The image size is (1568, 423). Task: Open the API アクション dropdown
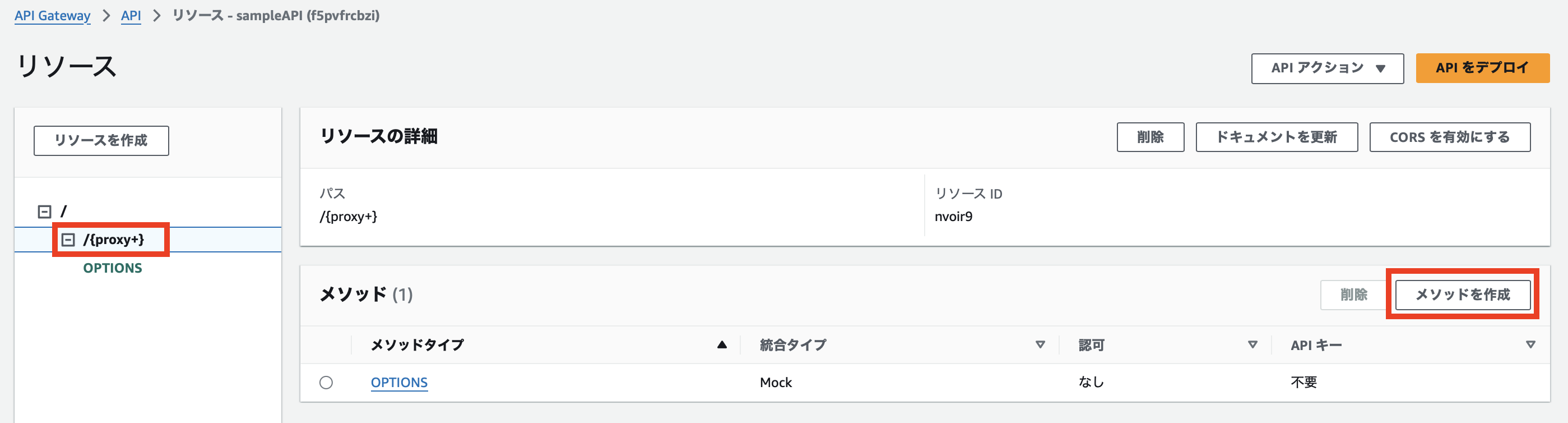(1327, 68)
